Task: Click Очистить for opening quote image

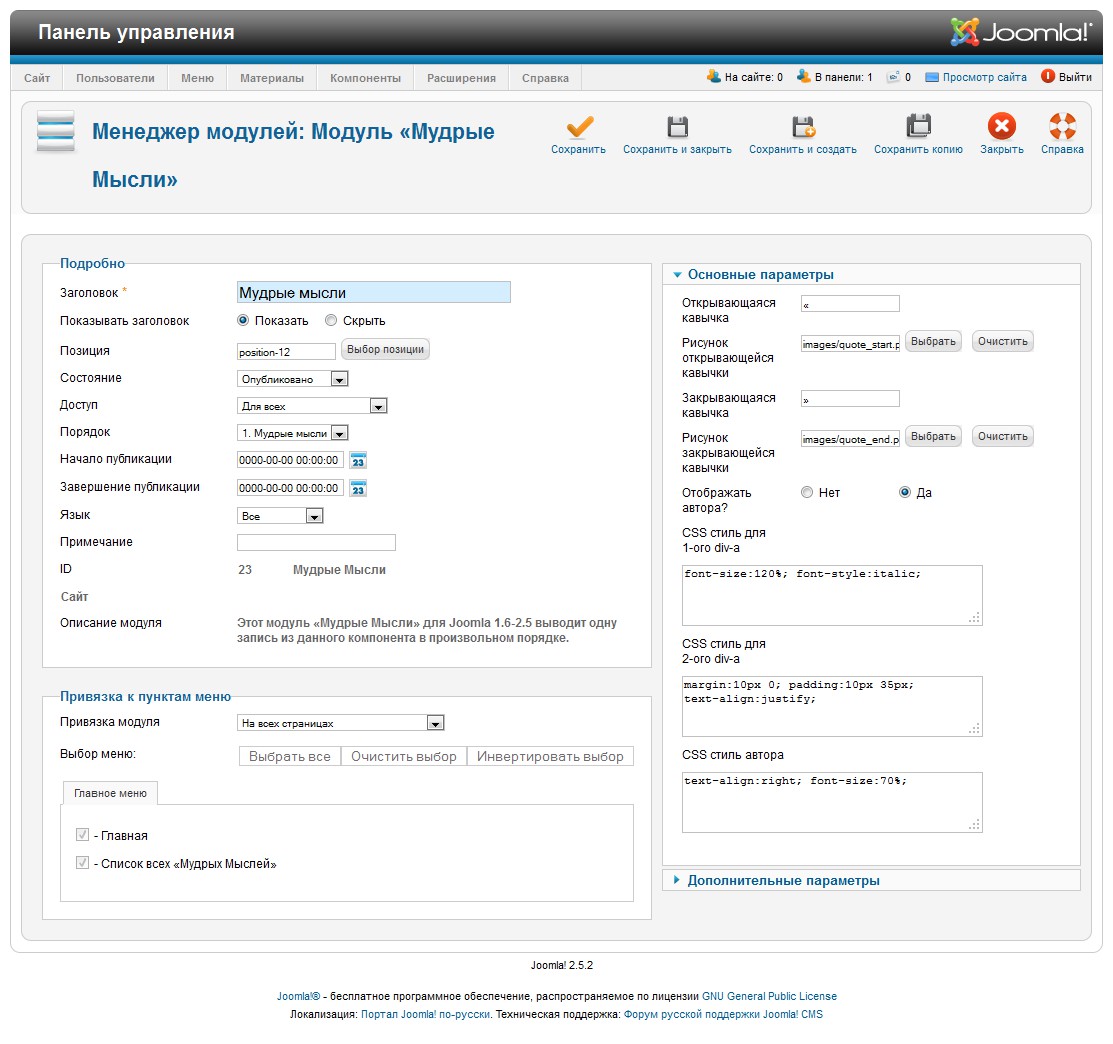Action: click(x=1003, y=341)
